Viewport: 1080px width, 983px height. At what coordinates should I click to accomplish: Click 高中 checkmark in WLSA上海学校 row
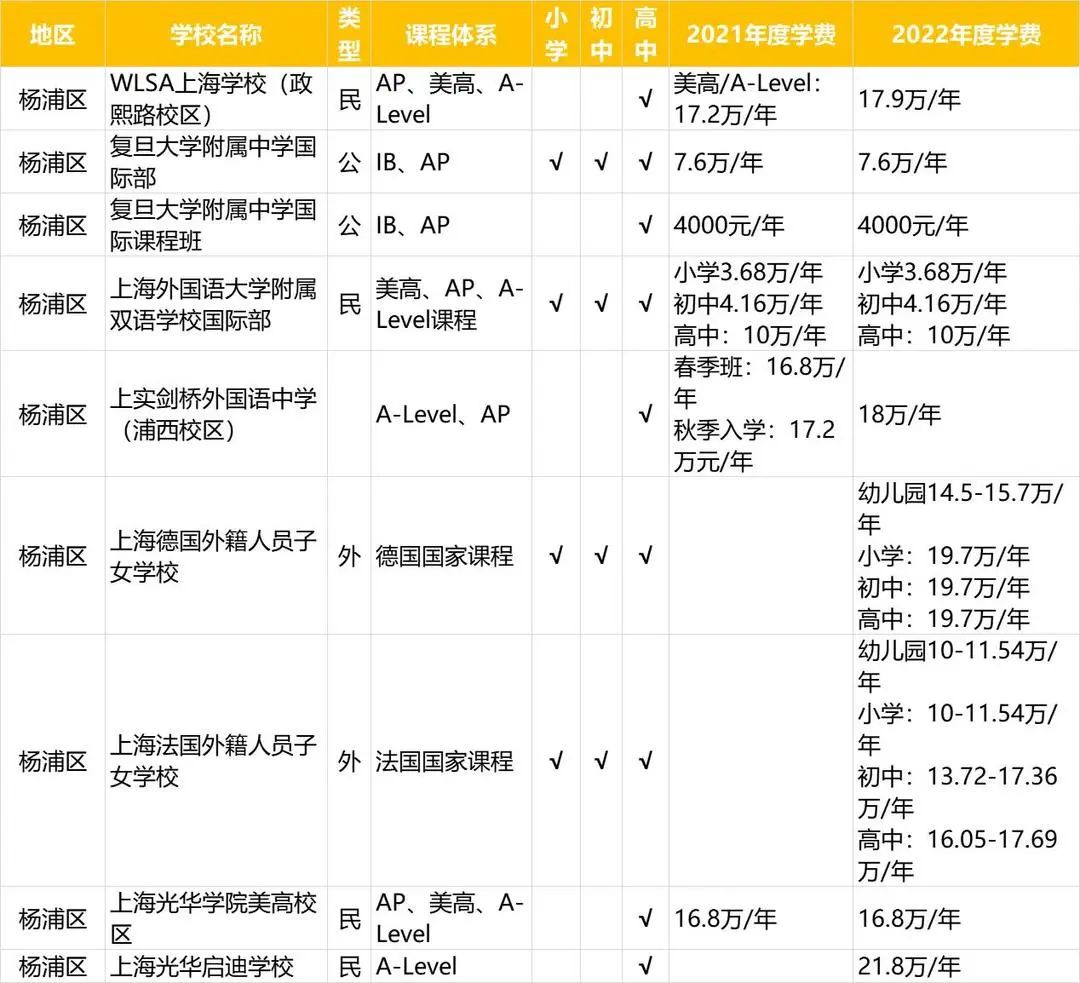[645, 99]
